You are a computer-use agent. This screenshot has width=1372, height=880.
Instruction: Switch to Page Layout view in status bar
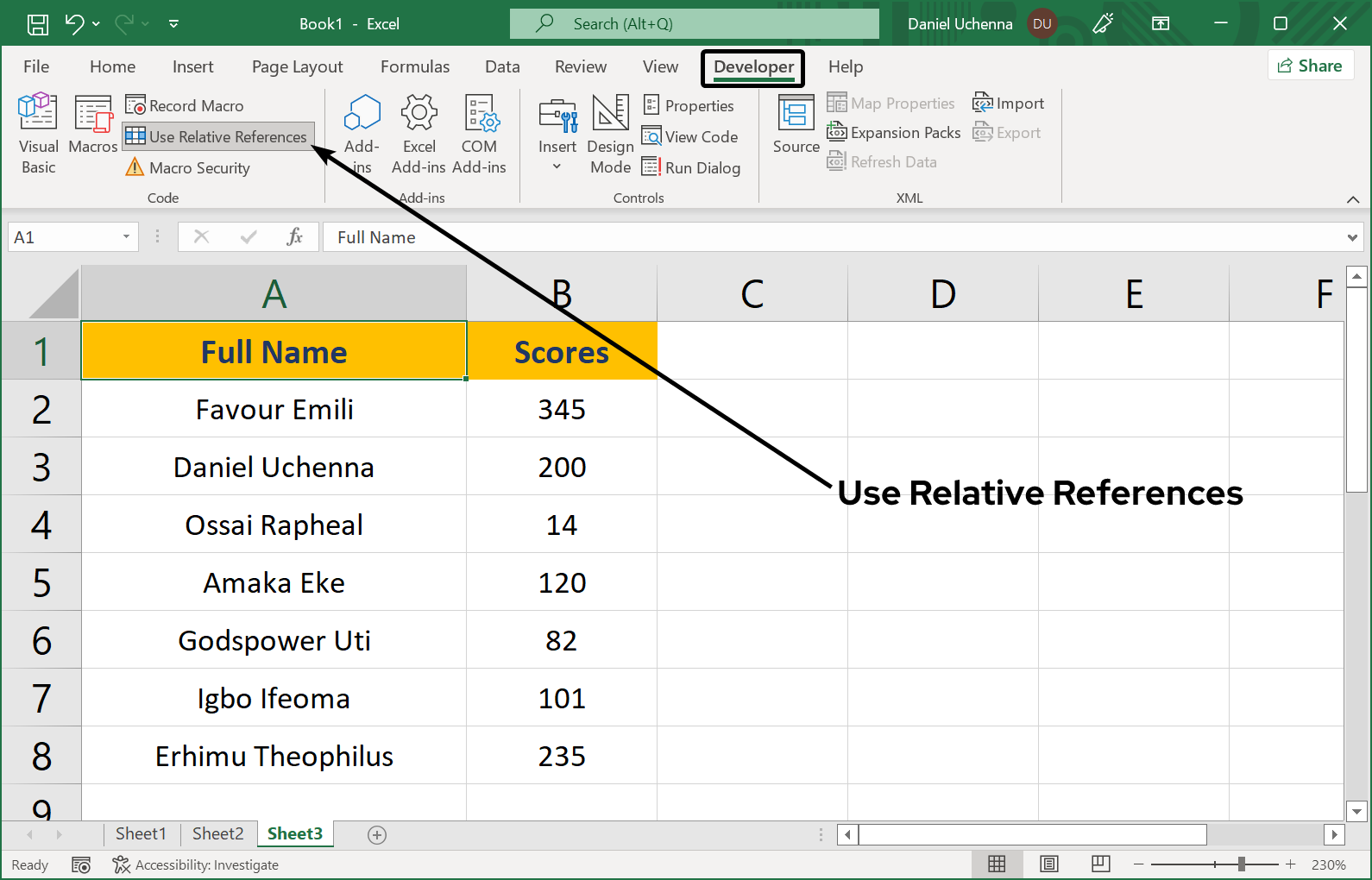click(1048, 864)
